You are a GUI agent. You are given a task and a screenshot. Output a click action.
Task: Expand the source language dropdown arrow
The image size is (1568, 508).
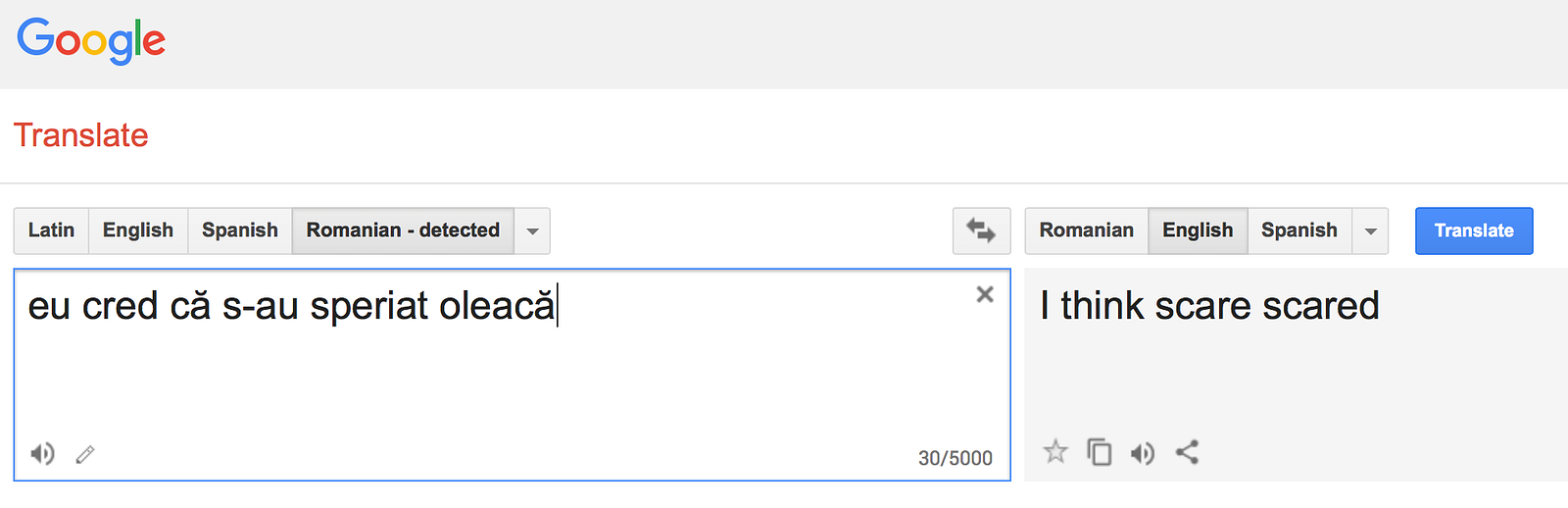pos(532,231)
